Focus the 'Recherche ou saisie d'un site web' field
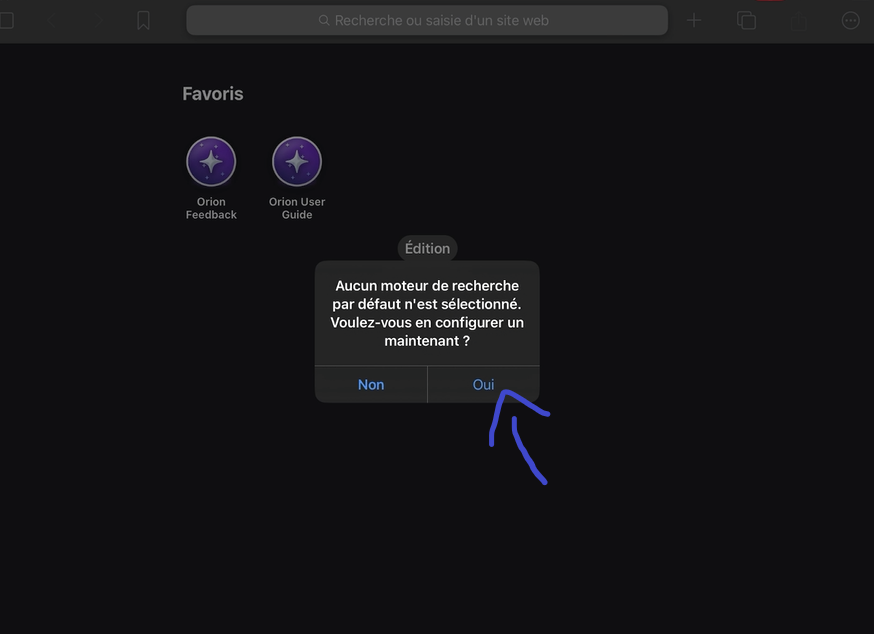This screenshot has height=634, width=874. (x=440, y=20)
